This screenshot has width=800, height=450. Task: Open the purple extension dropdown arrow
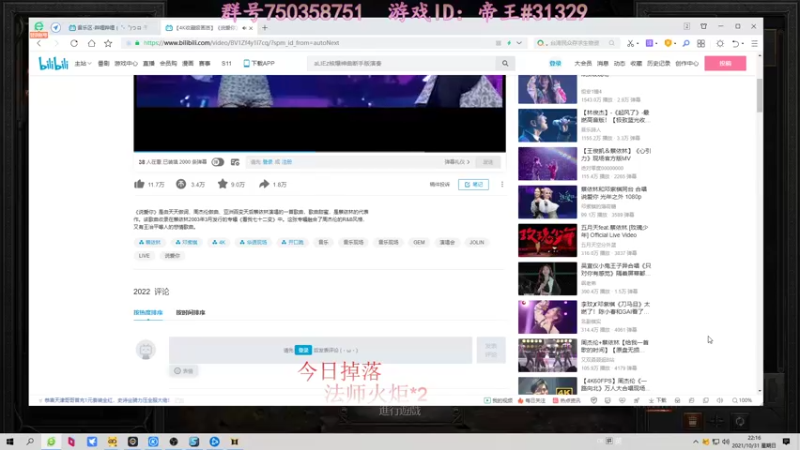click(657, 43)
